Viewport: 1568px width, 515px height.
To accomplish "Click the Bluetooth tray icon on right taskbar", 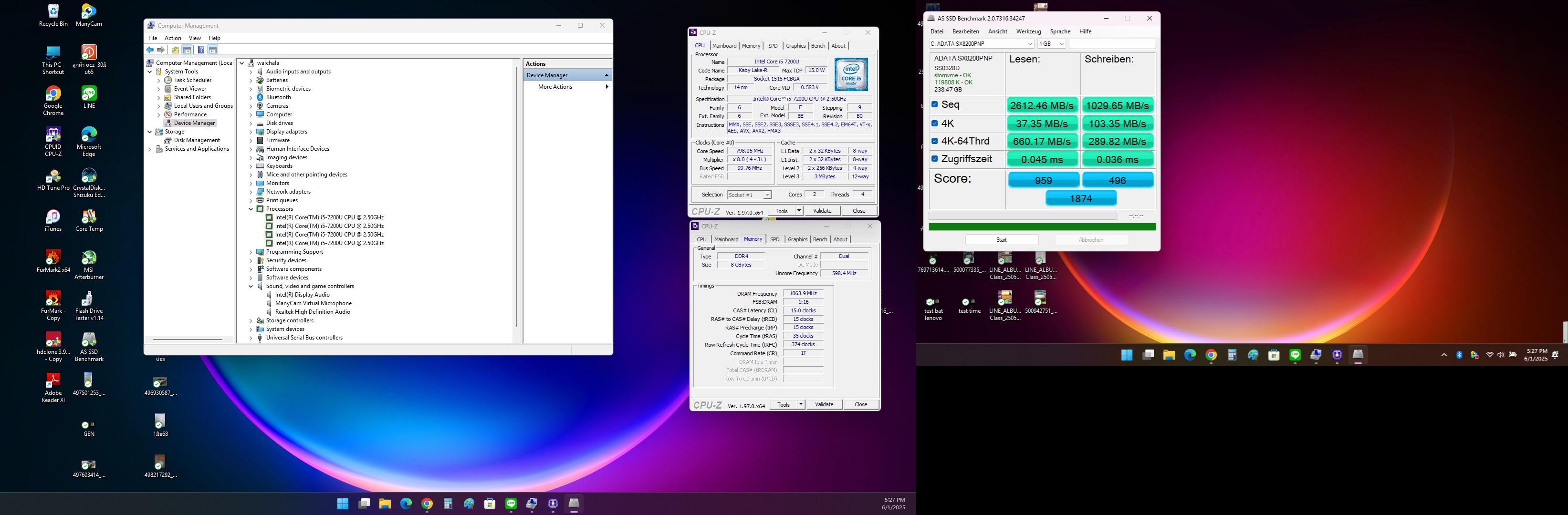I will pos(1459,355).
